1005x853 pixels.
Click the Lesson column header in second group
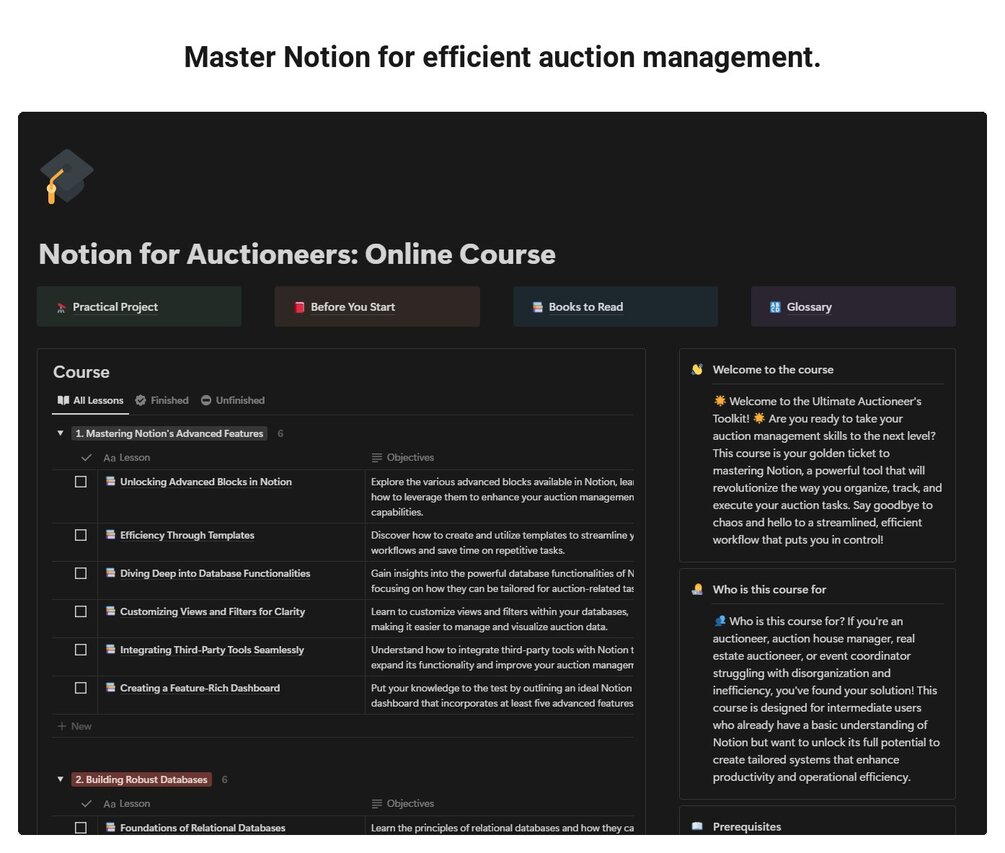127,804
